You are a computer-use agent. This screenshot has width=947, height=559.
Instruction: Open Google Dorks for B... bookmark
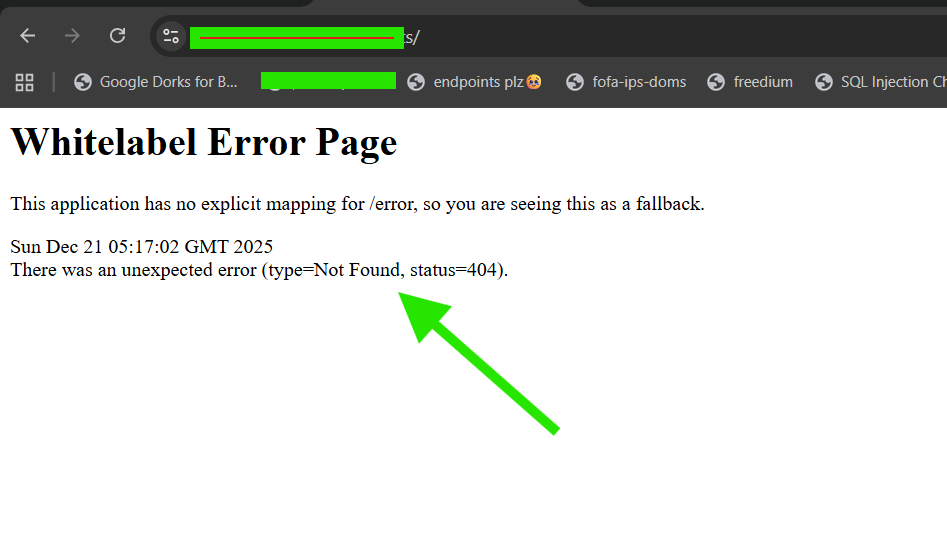click(x=156, y=82)
